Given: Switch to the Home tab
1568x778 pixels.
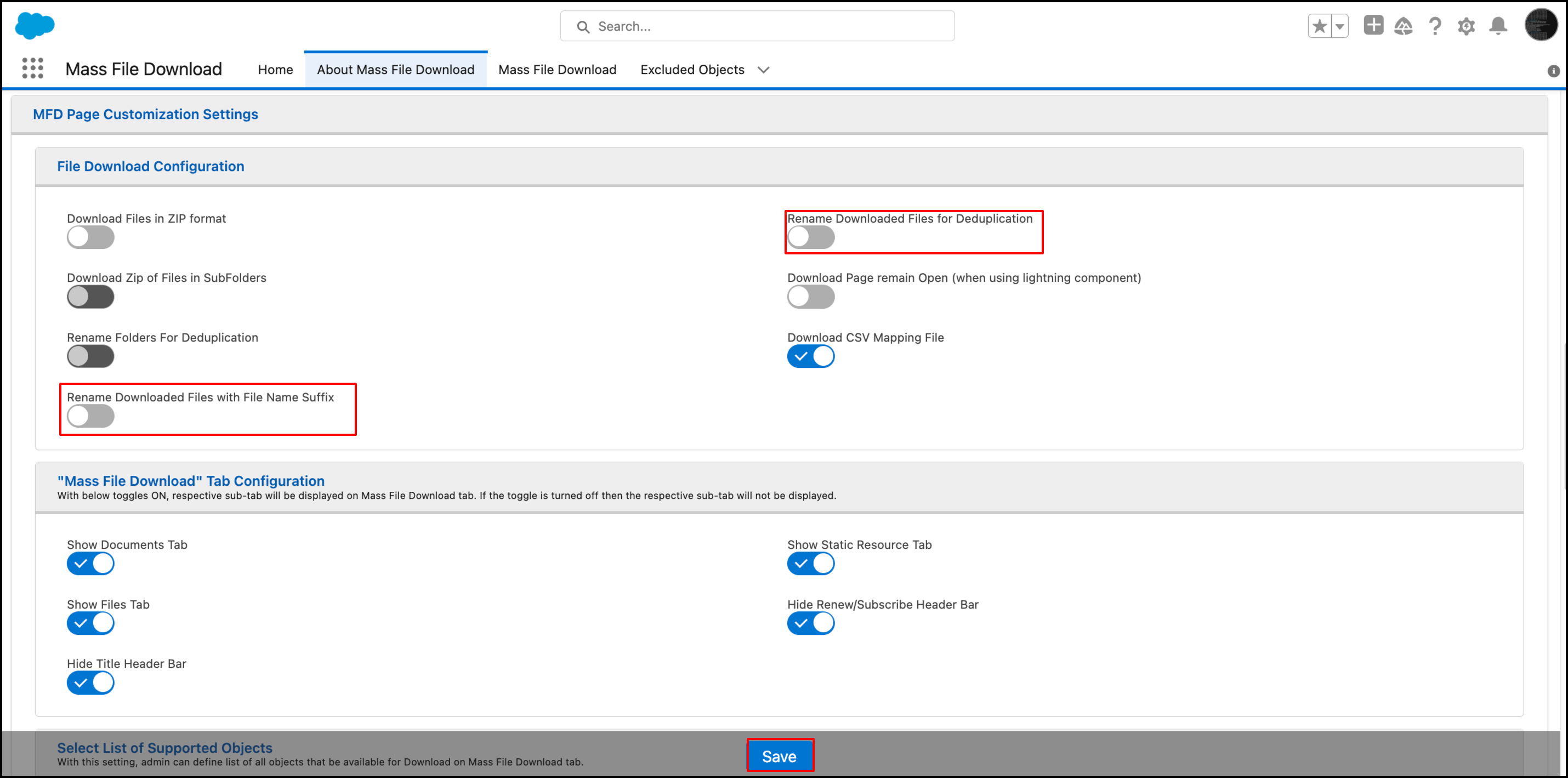Looking at the screenshot, I should coord(275,70).
